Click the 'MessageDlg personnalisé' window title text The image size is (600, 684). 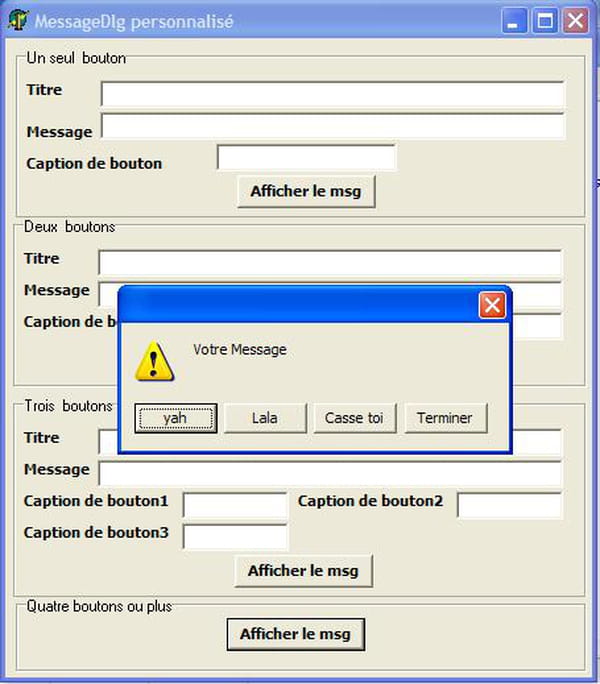click(134, 21)
